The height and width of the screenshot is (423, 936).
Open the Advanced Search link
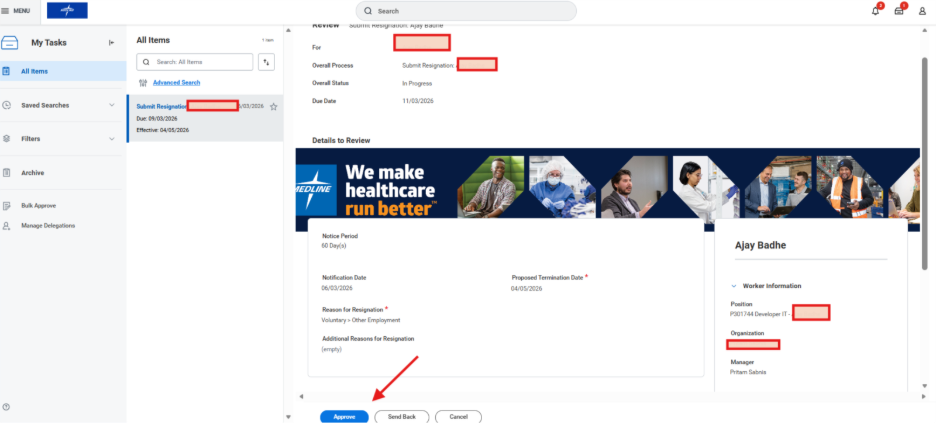click(176, 82)
